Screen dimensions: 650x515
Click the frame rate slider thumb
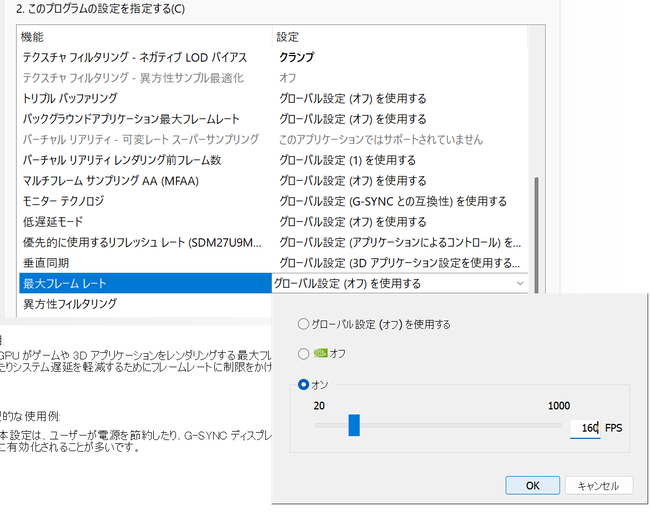354,425
